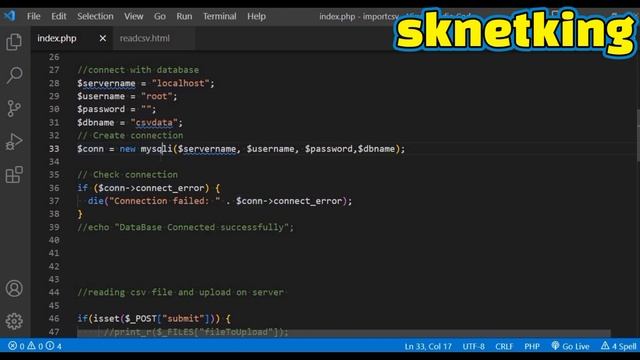Change the UTF-8 file encoding
The width and height of the screenshot is (640, 360).
pyautogui.click(x=473, y=346)
